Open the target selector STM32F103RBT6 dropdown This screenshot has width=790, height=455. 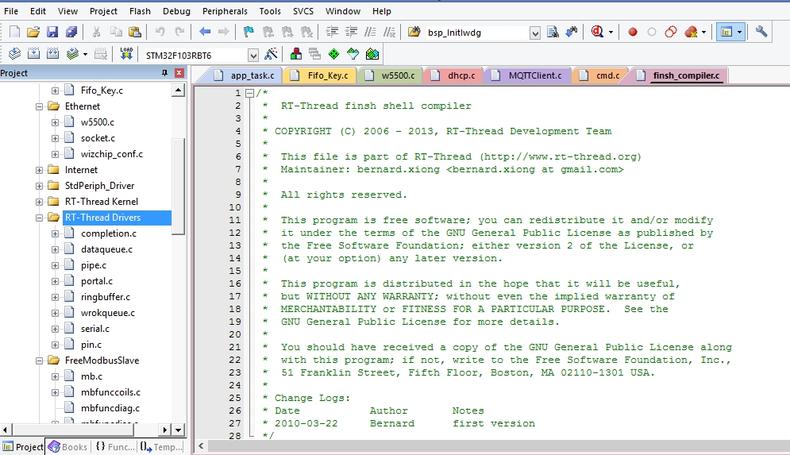(x=253, y=55)
